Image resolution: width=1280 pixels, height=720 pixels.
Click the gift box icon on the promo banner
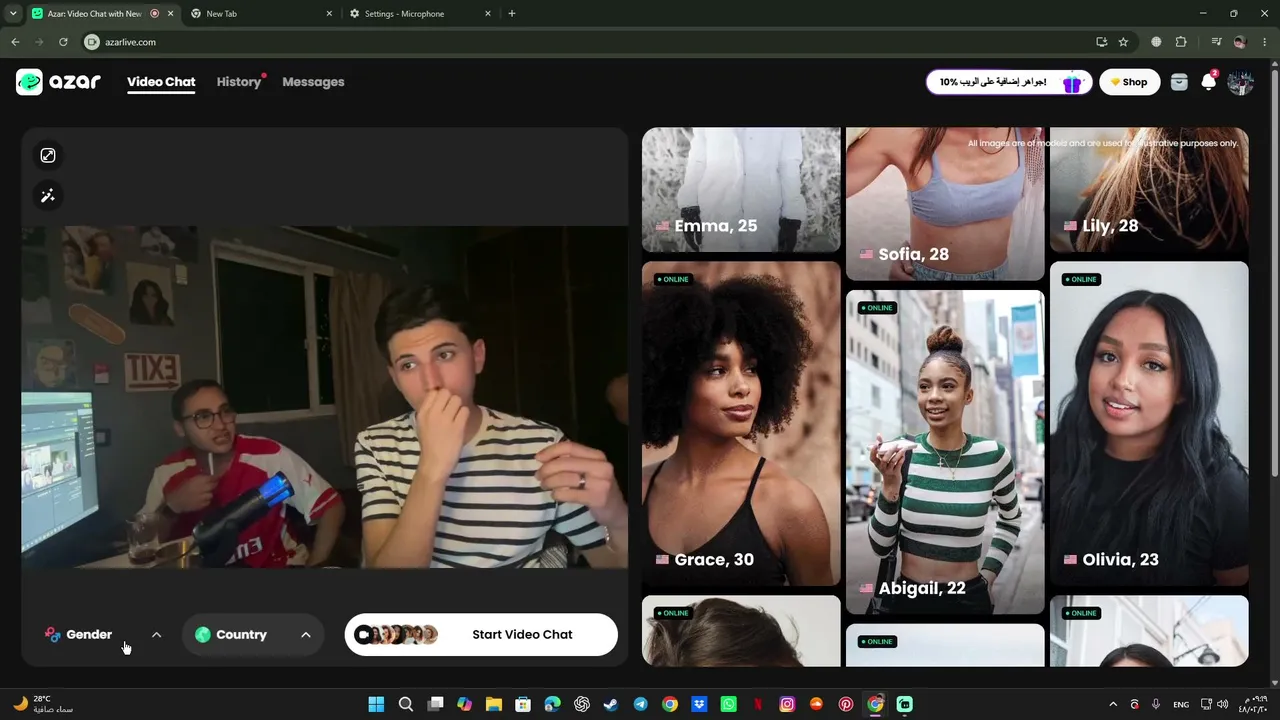[1072, 82]
